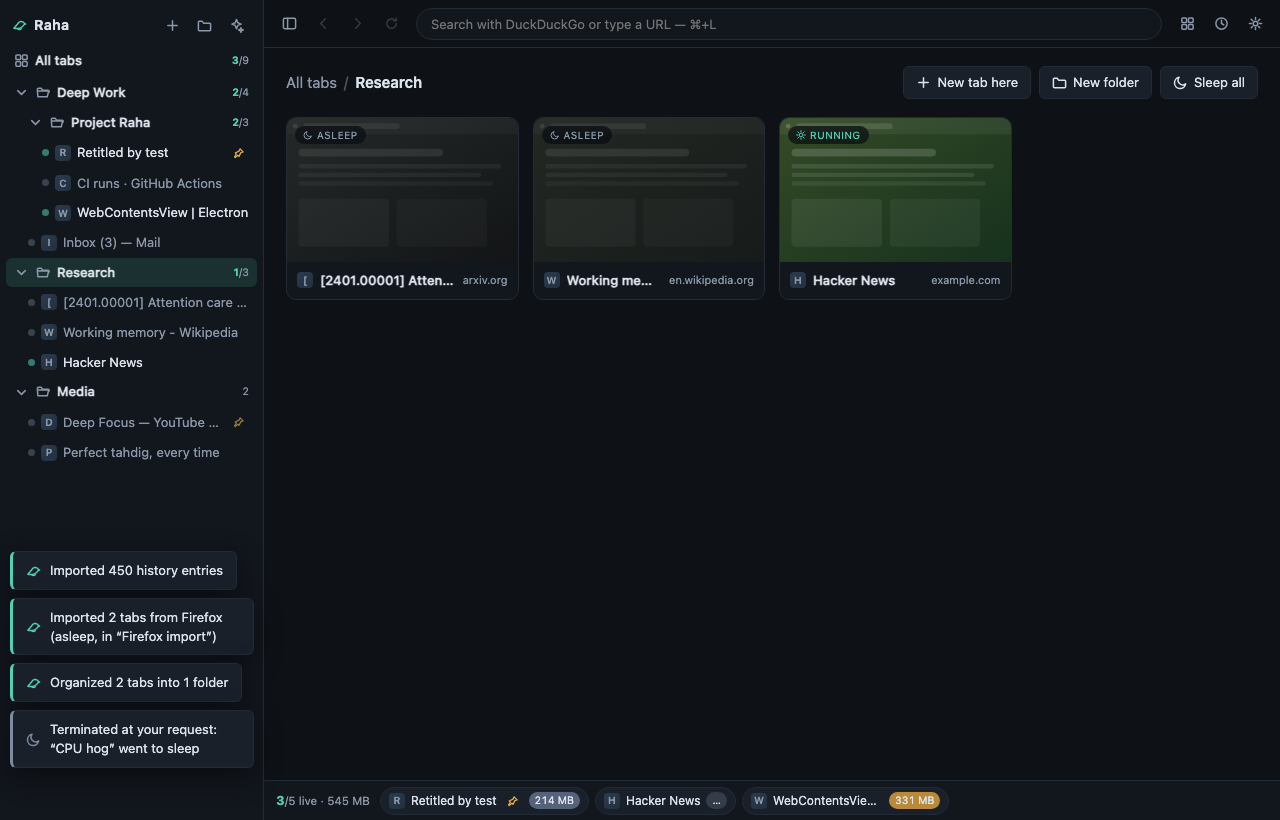1280x820 pixels.
Task: Click the search or URL address field
Action: pyautogui.click(x=788, y=24)
